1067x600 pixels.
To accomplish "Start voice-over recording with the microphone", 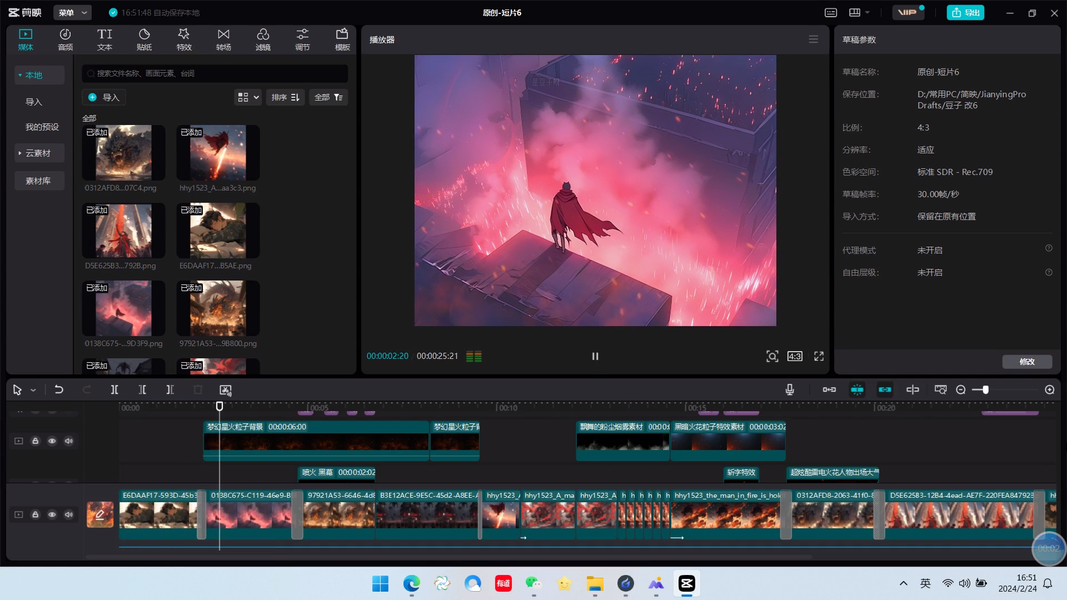I will [789, 389].
